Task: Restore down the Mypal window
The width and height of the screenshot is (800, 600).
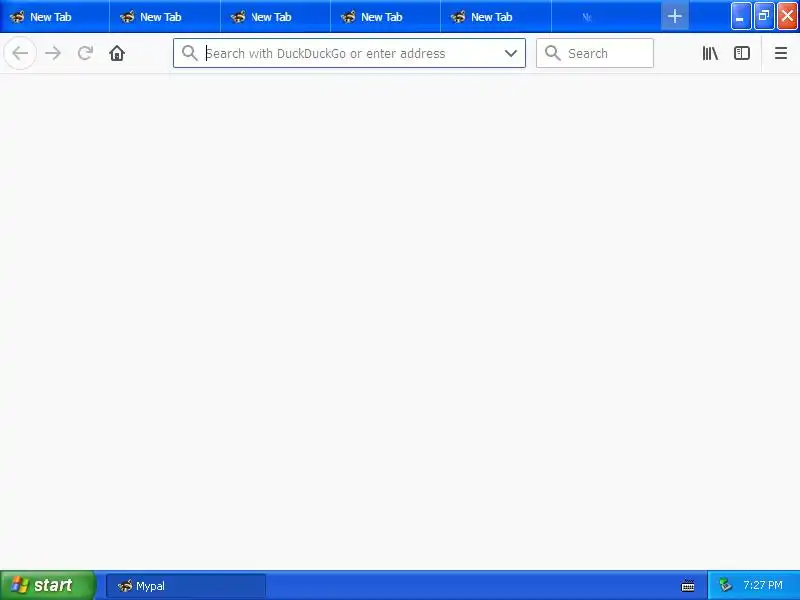Action: [x=764, y=16]
